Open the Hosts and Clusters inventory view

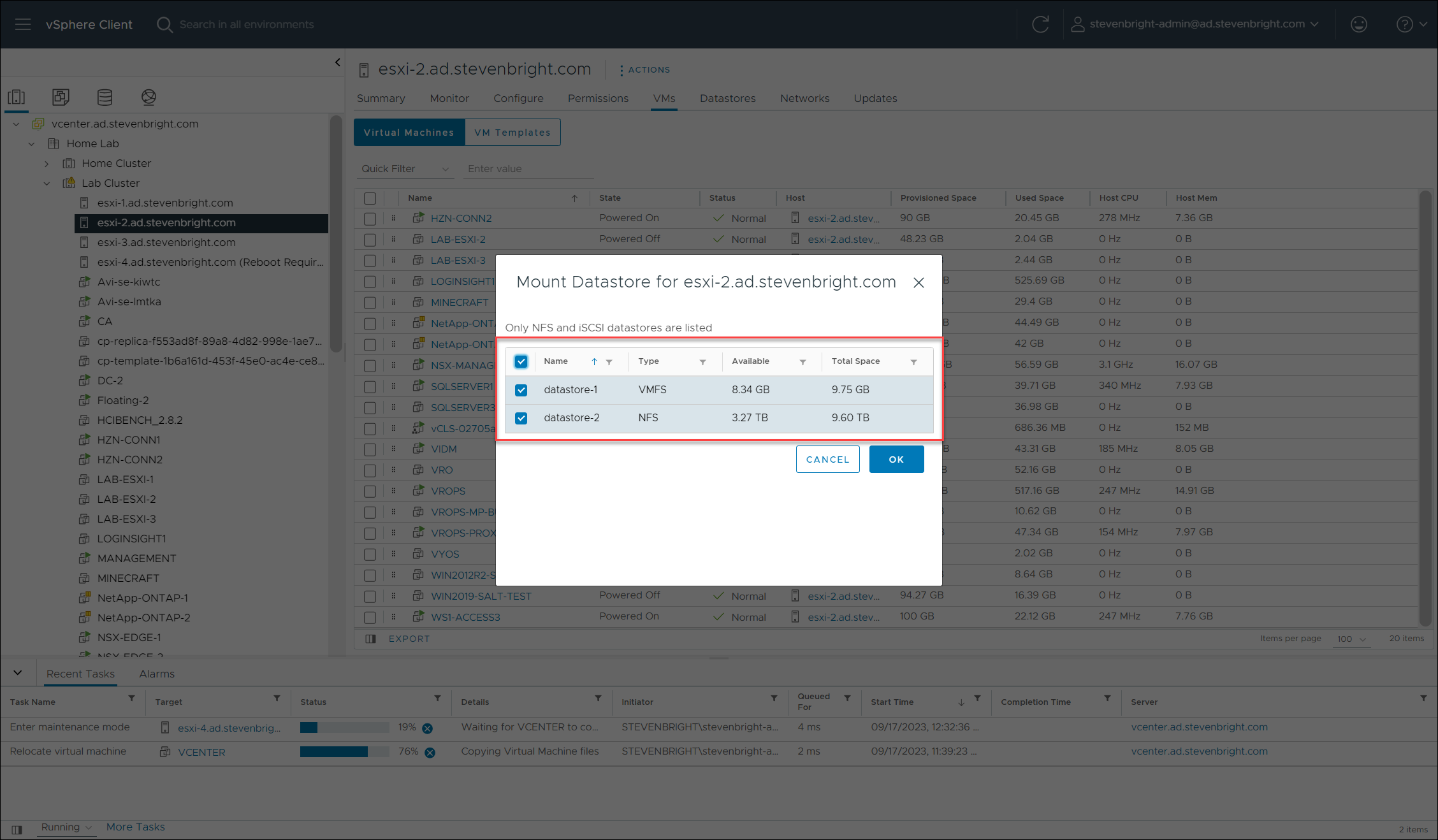point(17,97)
